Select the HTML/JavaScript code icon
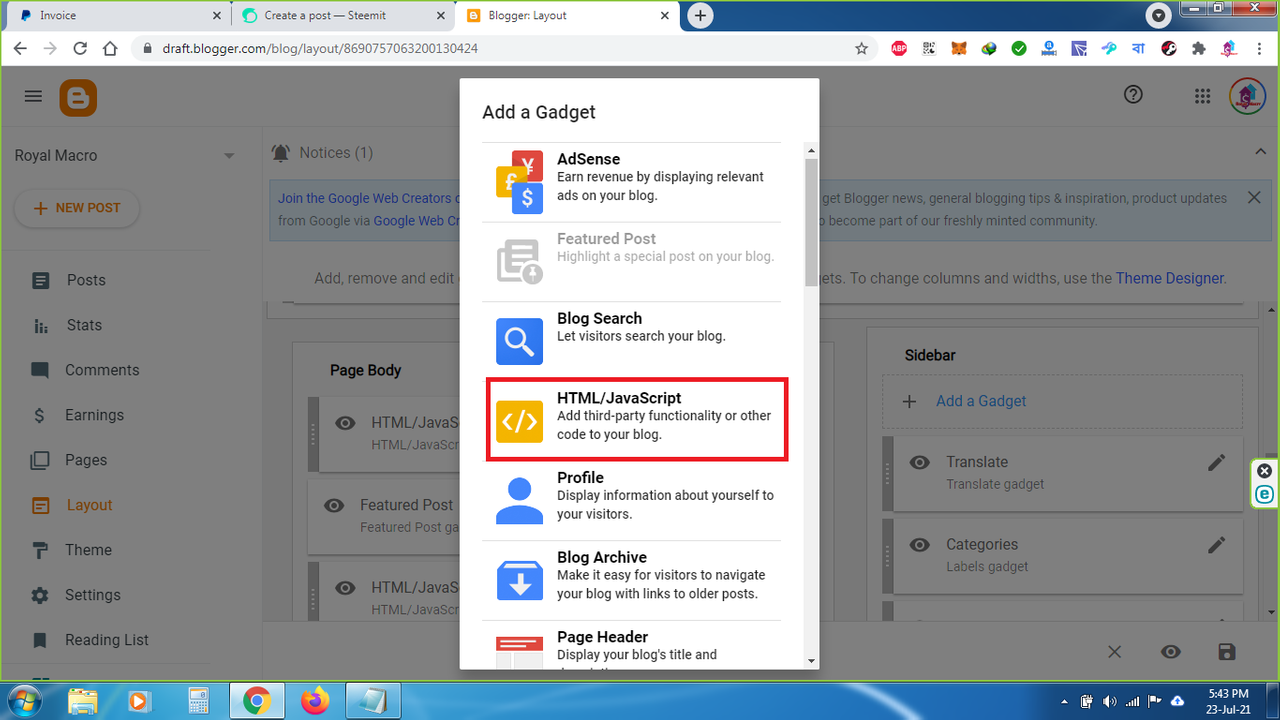This screenshot has width=1280, height=720. (x=519, y=420)
